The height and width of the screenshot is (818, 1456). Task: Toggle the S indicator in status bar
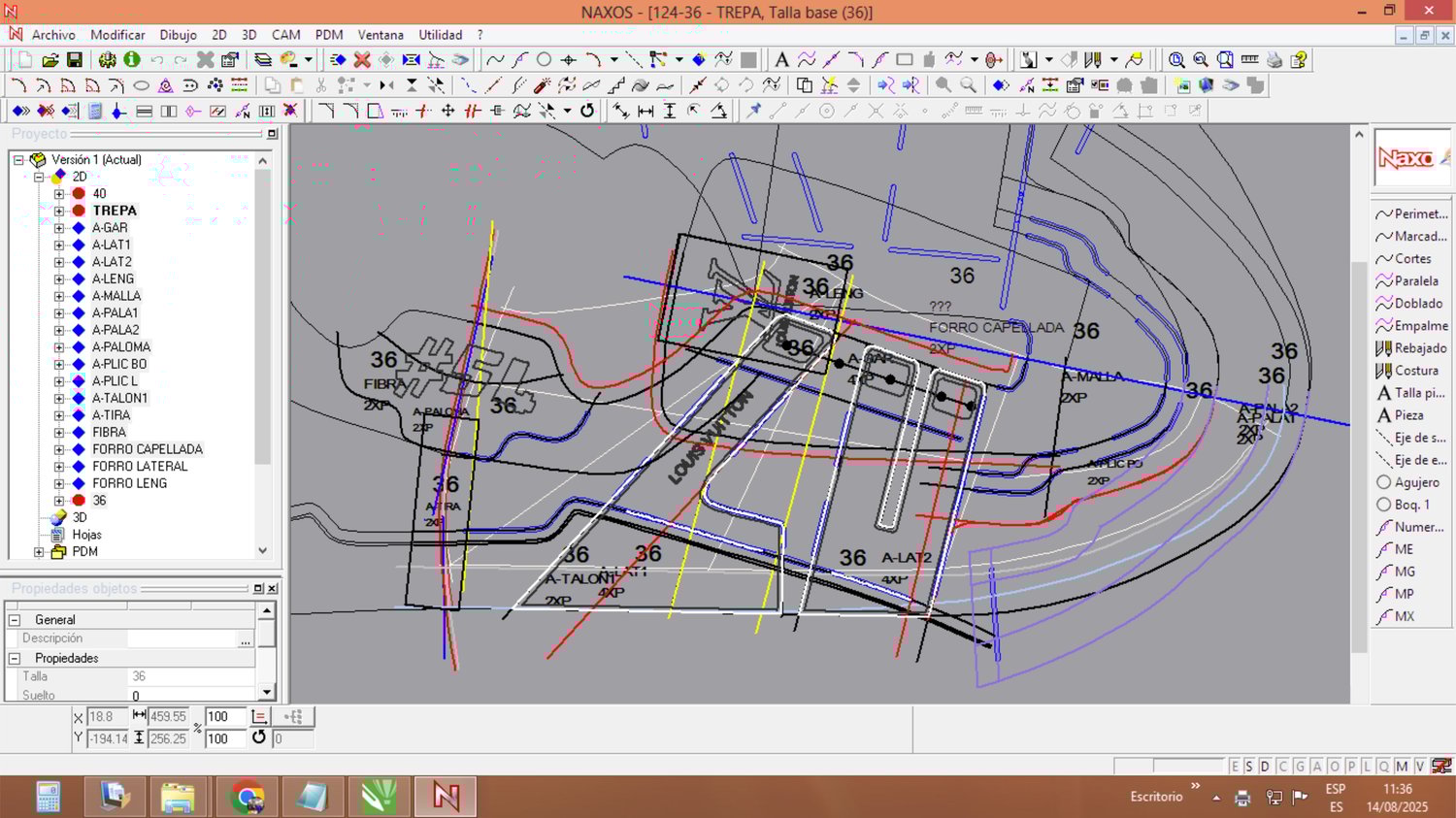[x=1249, y=767]
